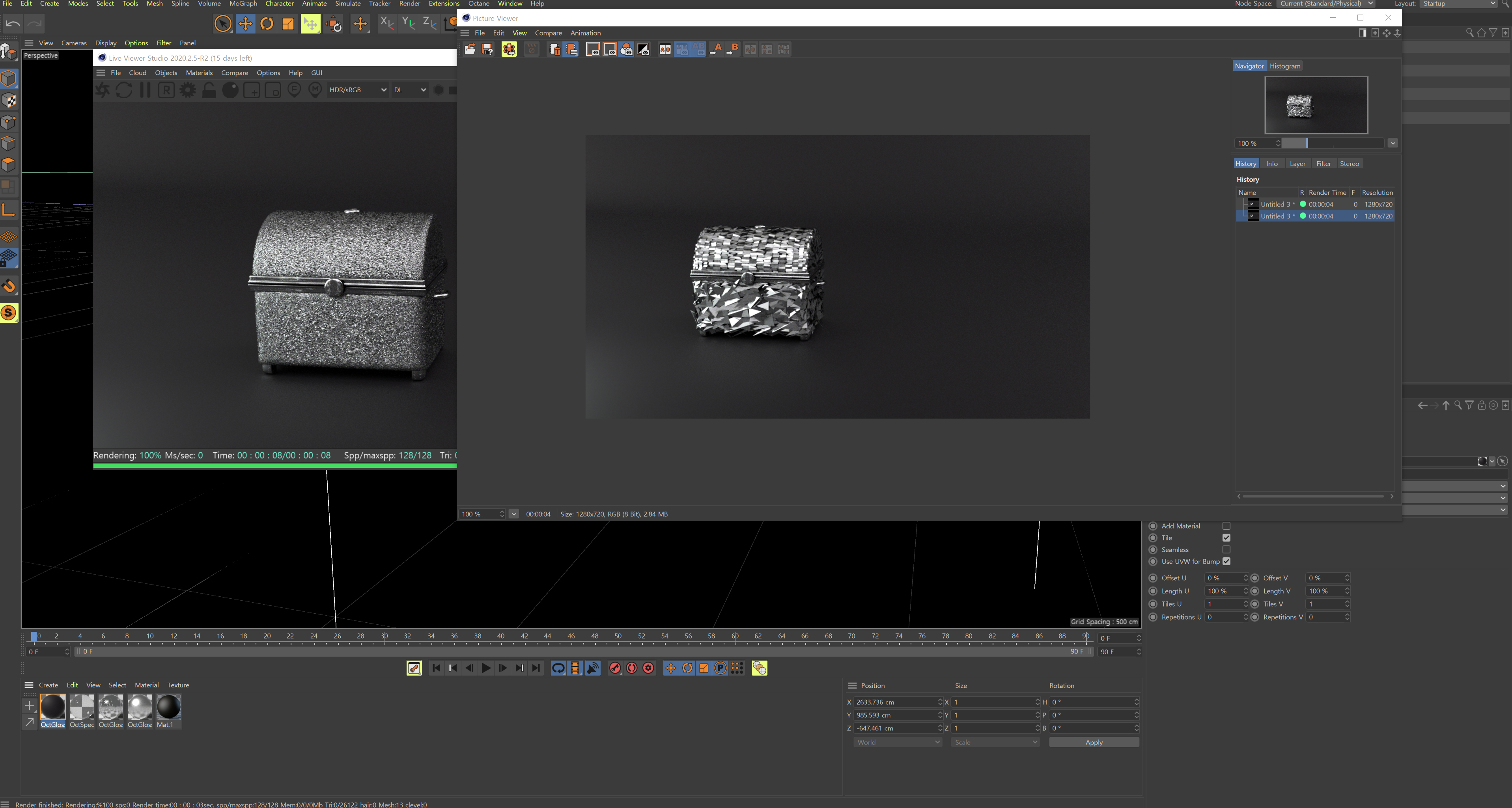
Task: Click the Set A arrow icon
Action: pyautogui.click(x=715, y=49)
